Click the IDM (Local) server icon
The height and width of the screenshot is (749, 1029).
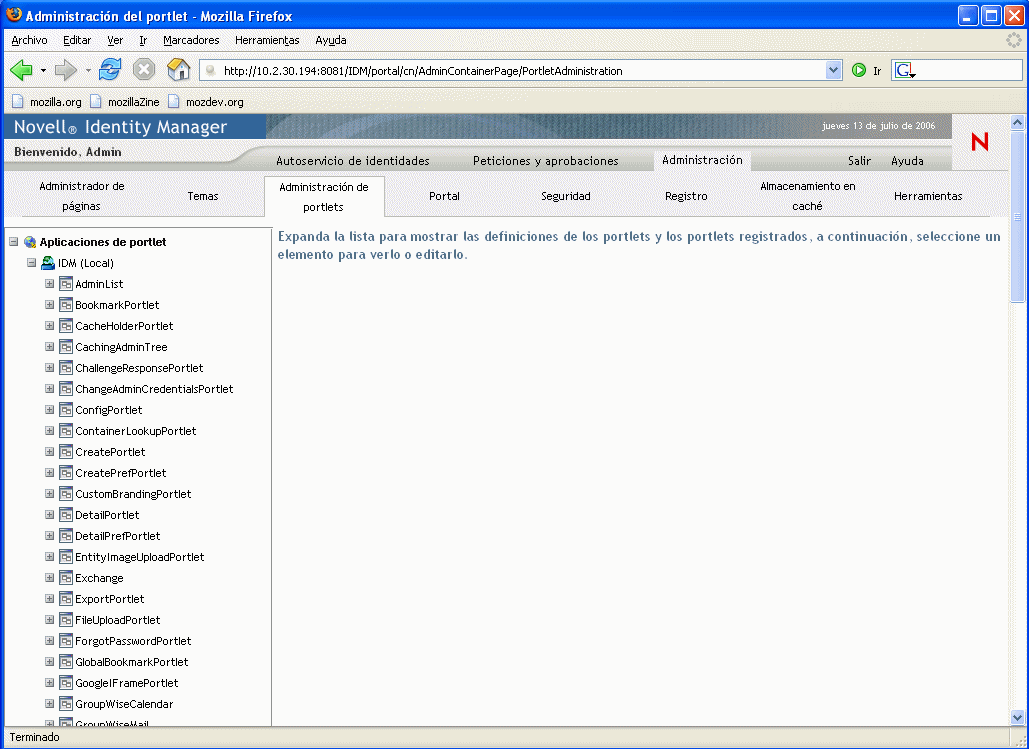tap(48, 263)
